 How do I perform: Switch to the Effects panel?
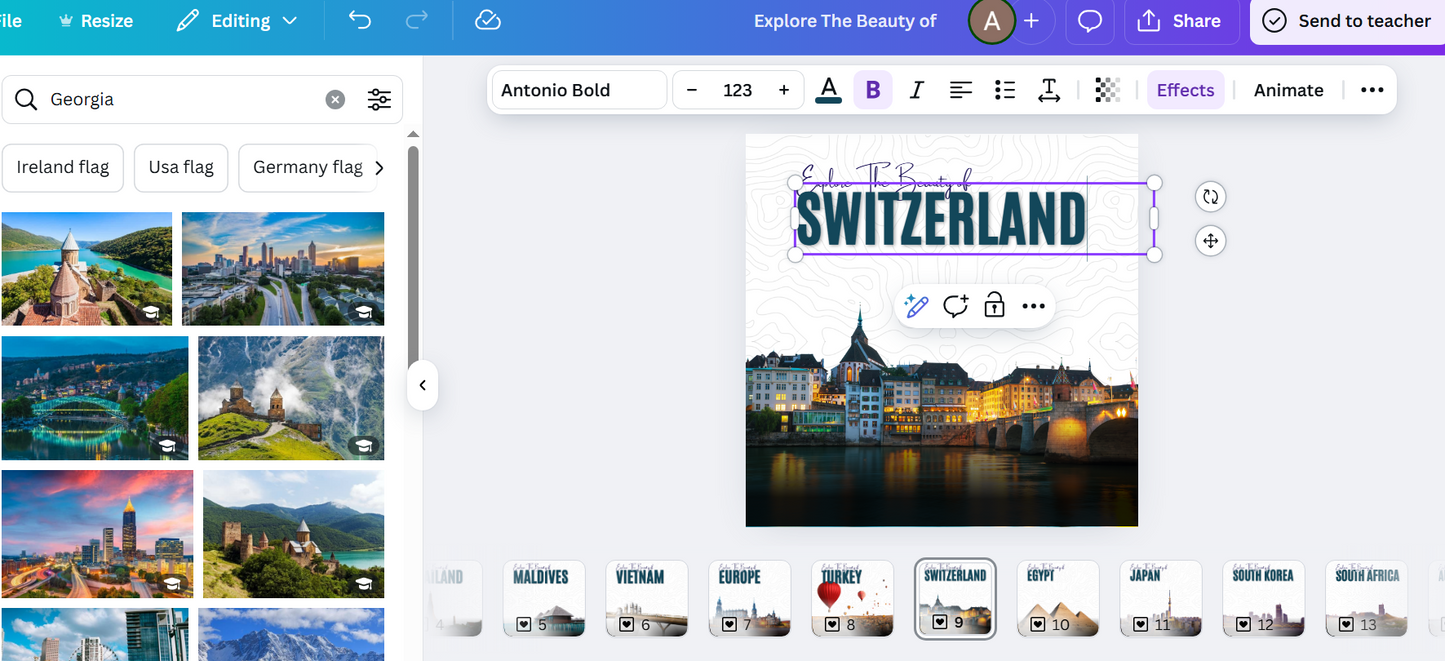coord(1185,89)
